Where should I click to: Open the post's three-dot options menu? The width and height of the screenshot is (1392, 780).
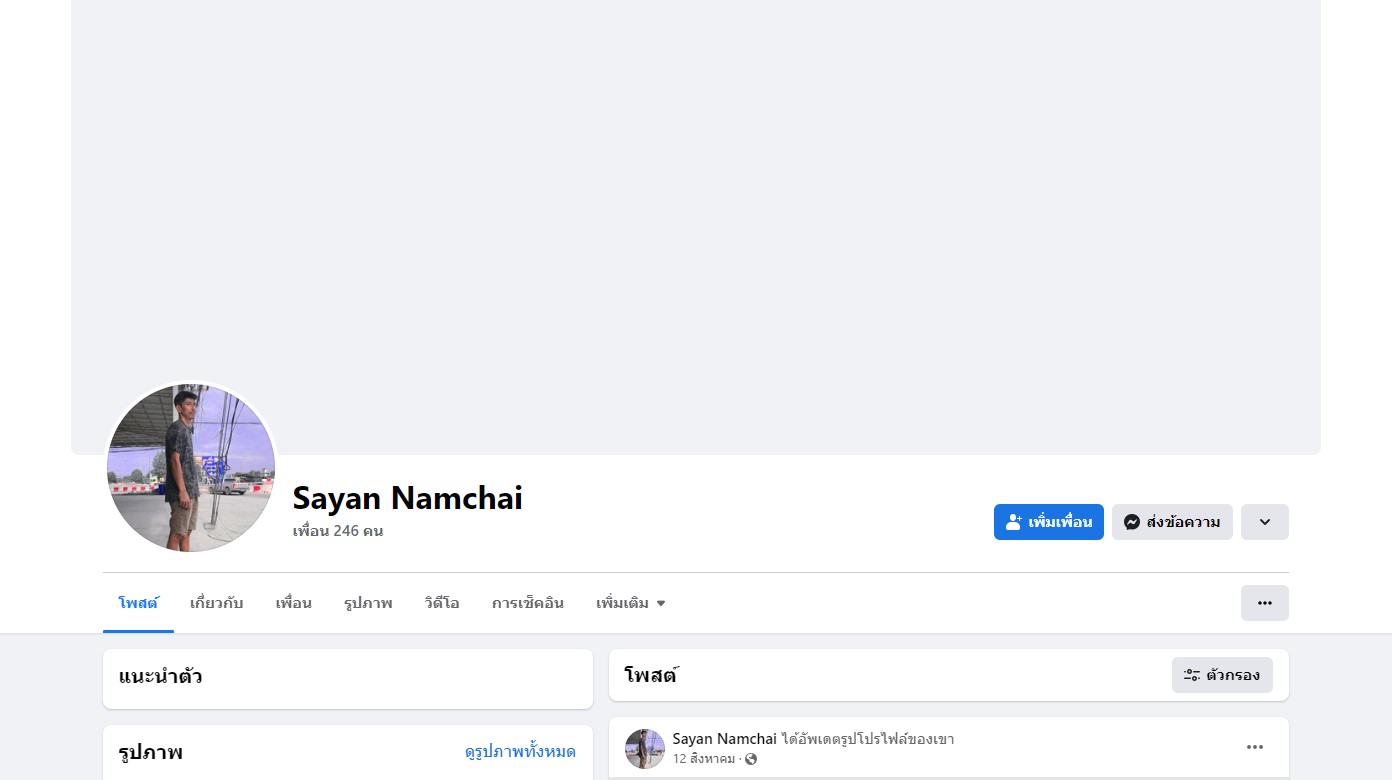1255,747
